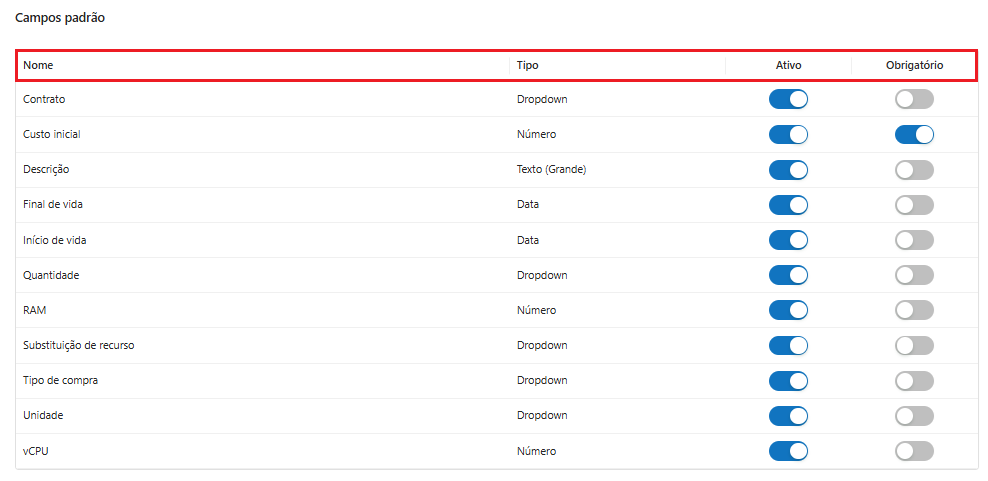Click the Ativo column header
The image size is (988, 481).
788,65
